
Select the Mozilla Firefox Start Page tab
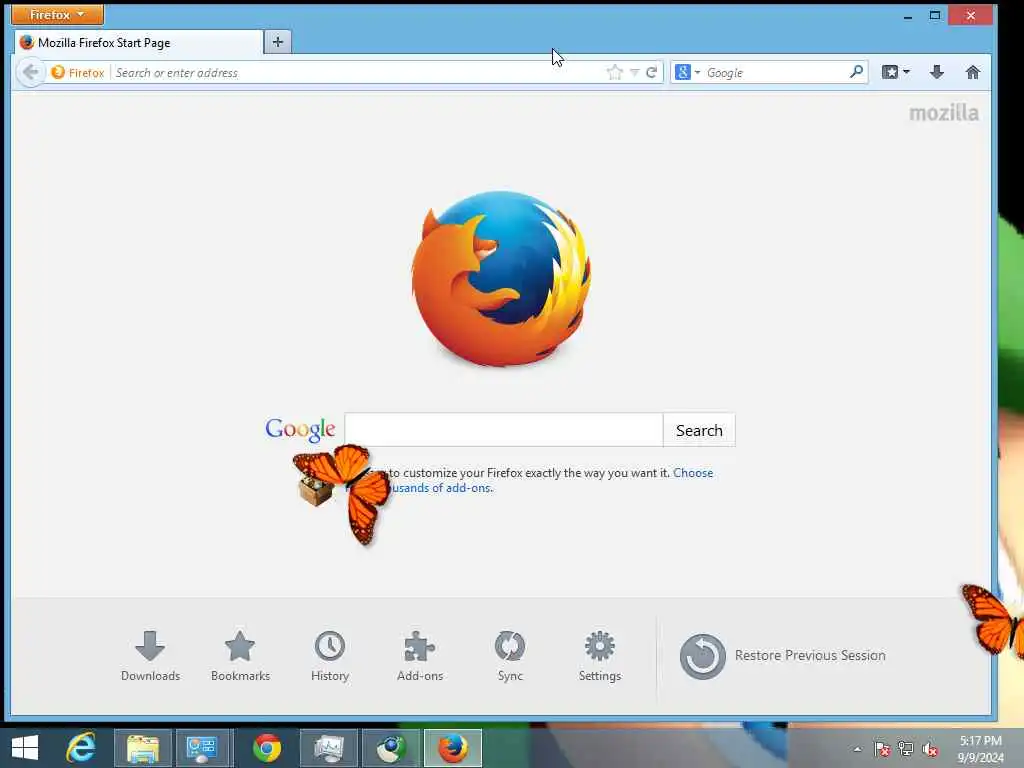pos(139,42)
